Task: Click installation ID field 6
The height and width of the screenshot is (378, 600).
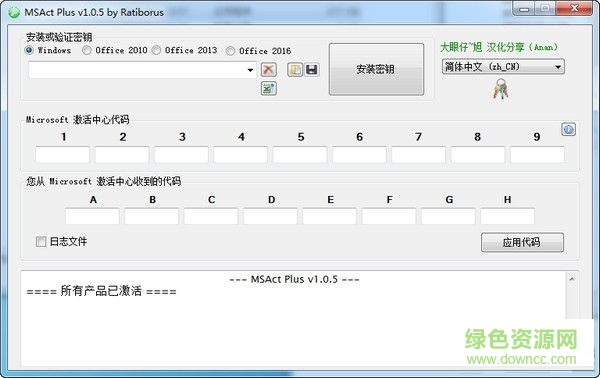Action: tap(359, 155)
